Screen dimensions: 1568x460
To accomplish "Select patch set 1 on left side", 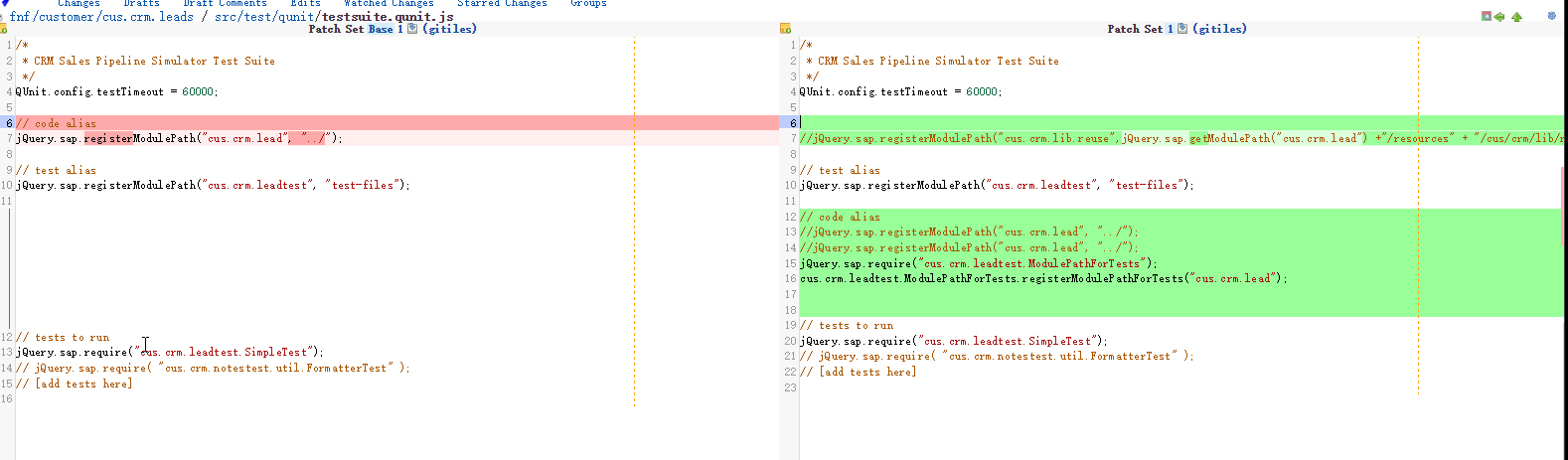I will click(x=400, y=29).
